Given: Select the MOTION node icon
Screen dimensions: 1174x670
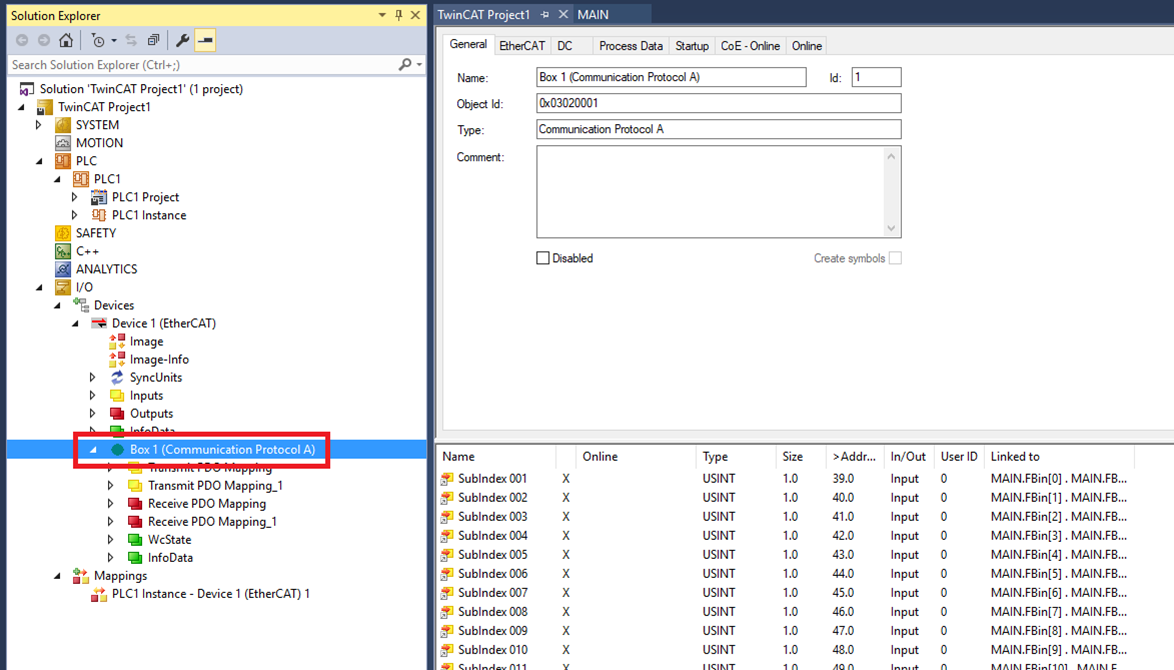Looking at the screenshot, I should click(63, 143).
